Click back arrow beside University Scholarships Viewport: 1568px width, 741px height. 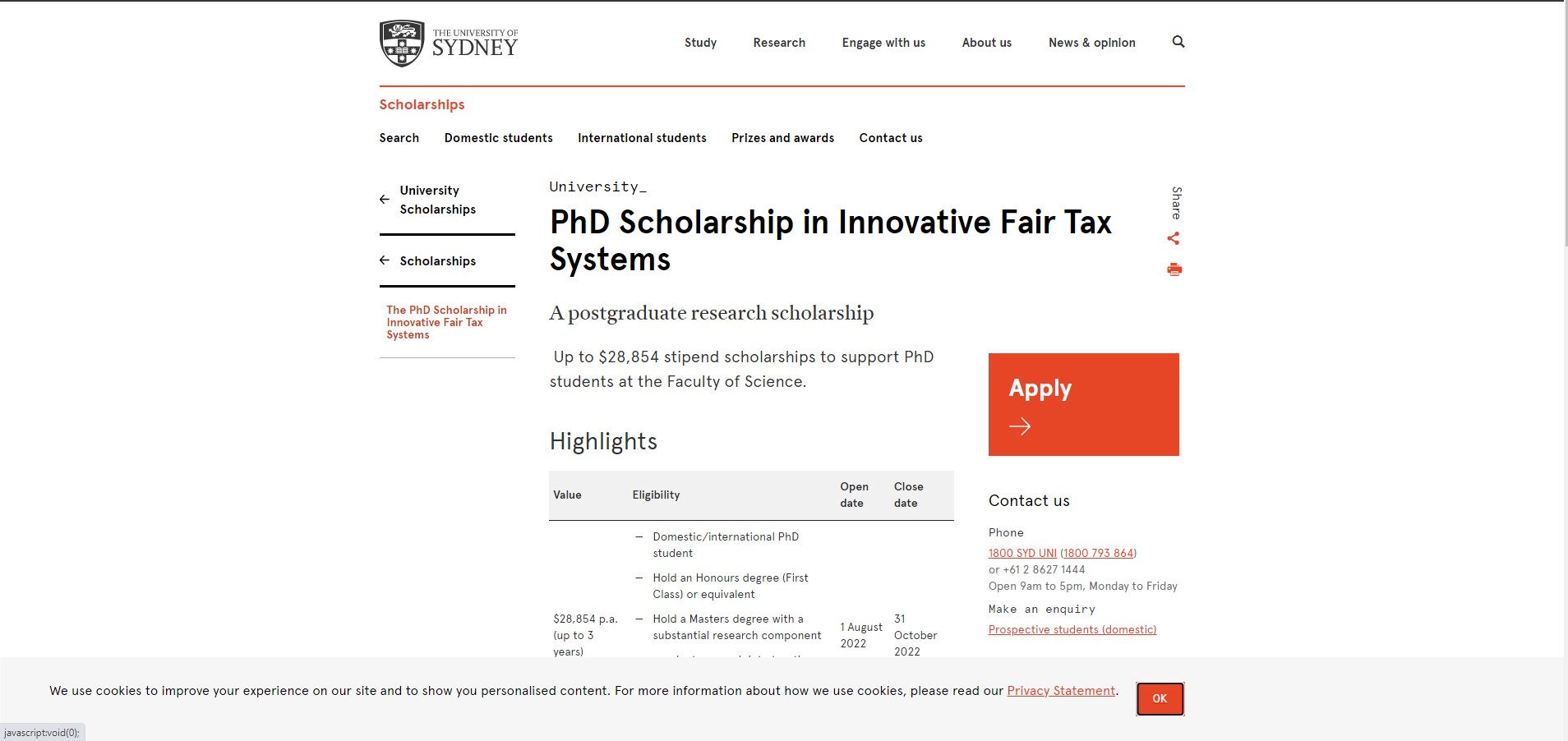pos(385,200)
